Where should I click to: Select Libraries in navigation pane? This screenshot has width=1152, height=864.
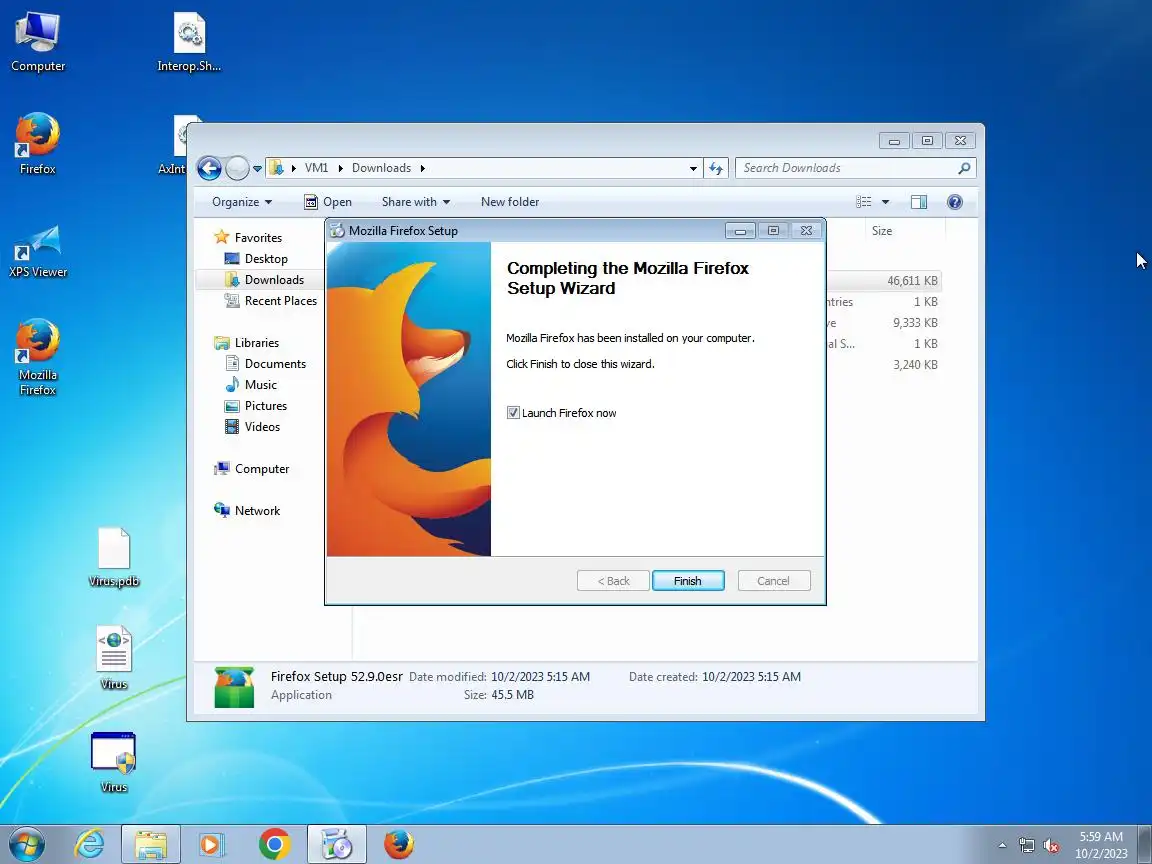(x=256, y=342)
